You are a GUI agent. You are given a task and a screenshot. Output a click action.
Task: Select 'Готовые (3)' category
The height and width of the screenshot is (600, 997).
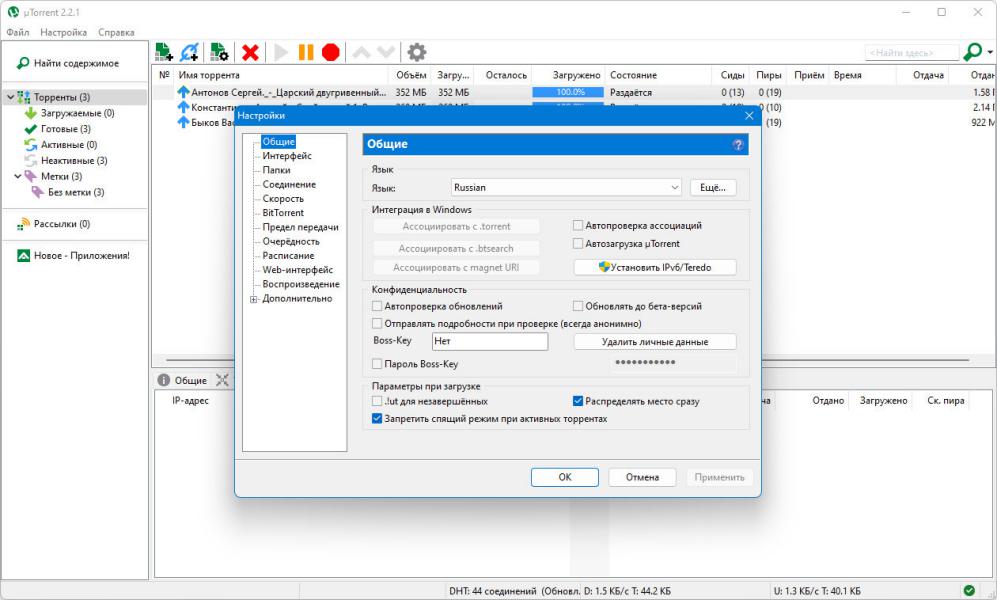(65, 129)
